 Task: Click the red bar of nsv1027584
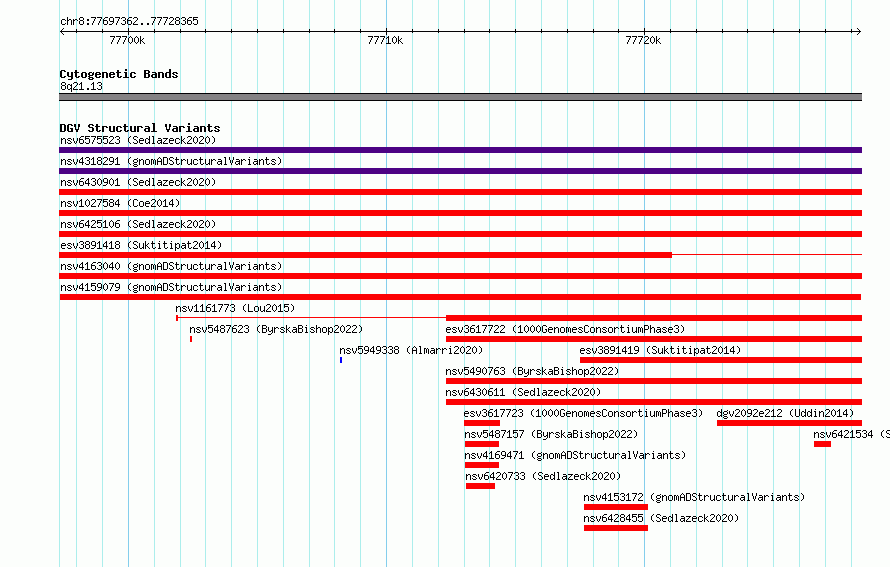(x=460, y=213)
